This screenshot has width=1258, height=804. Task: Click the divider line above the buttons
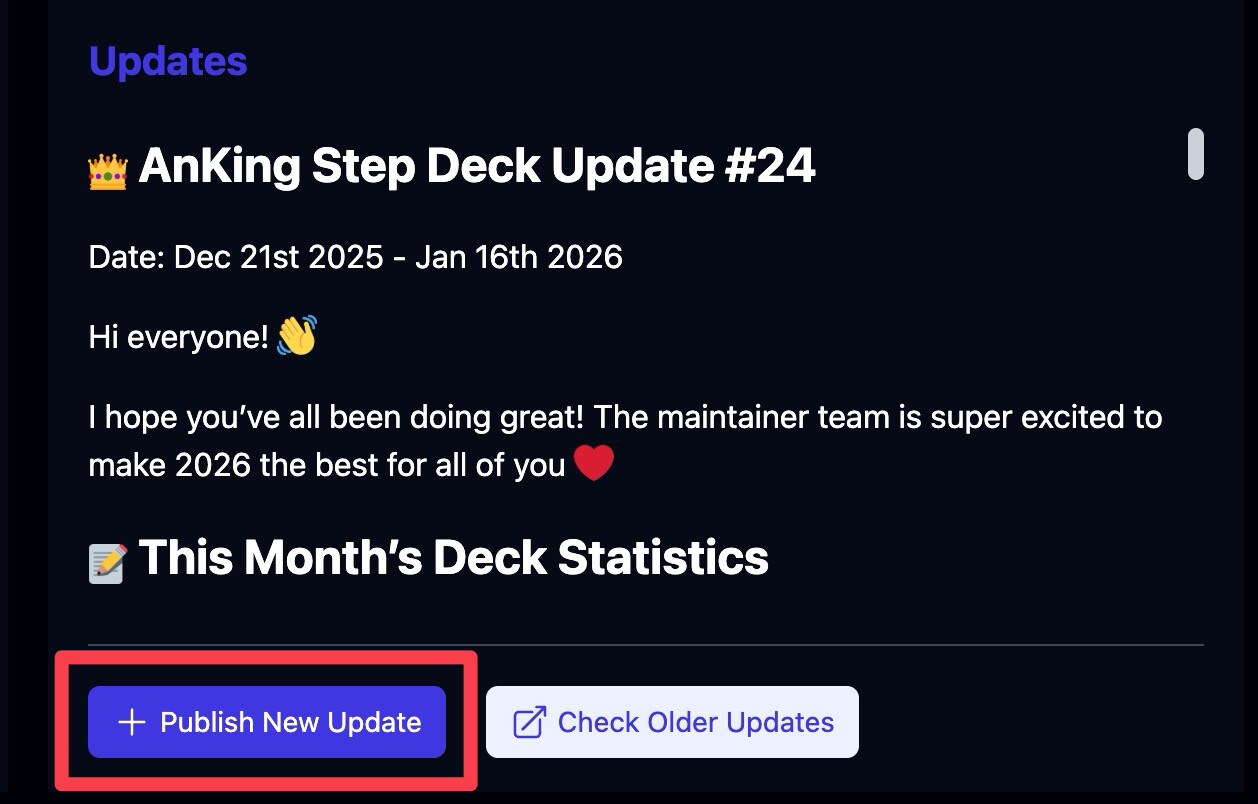click(645, 645)
